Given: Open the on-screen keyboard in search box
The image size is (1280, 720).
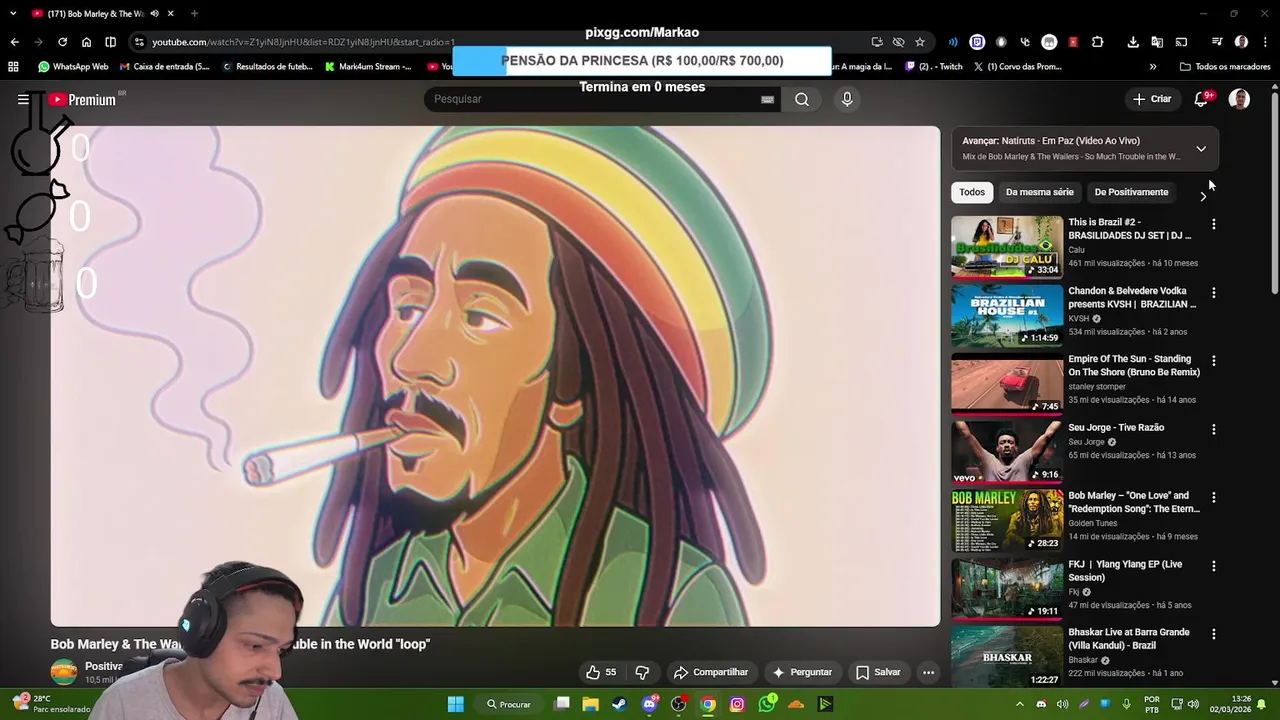Looking at the screenshot, I should [767, 99].
